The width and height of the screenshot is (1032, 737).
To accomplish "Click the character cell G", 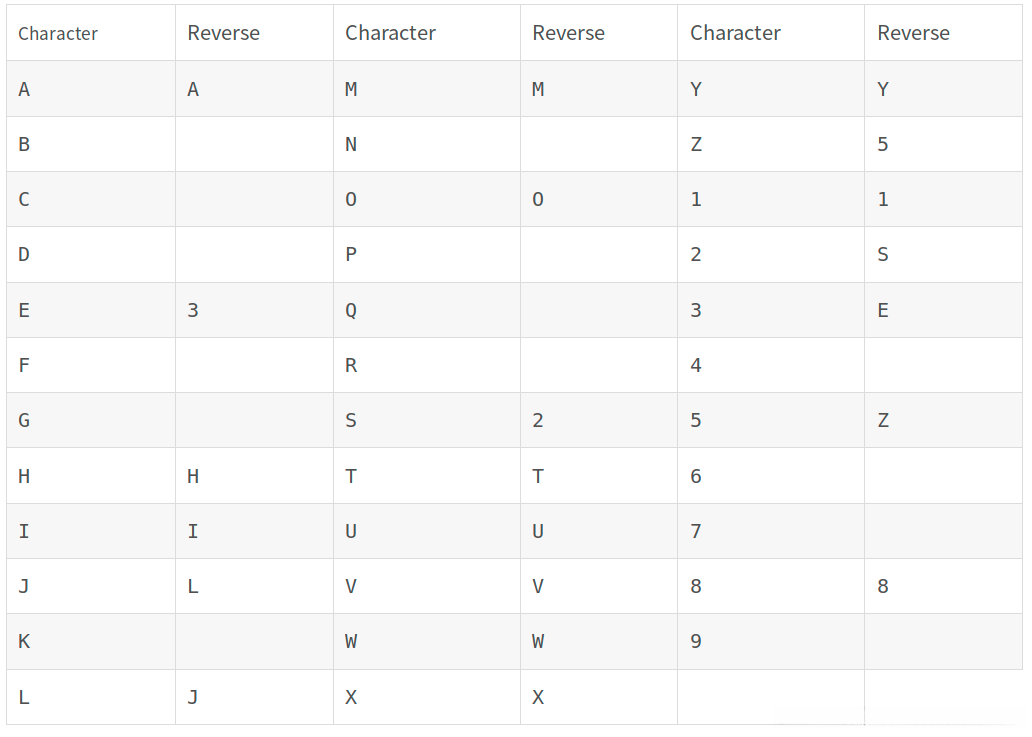I will (x=24, y=420).
